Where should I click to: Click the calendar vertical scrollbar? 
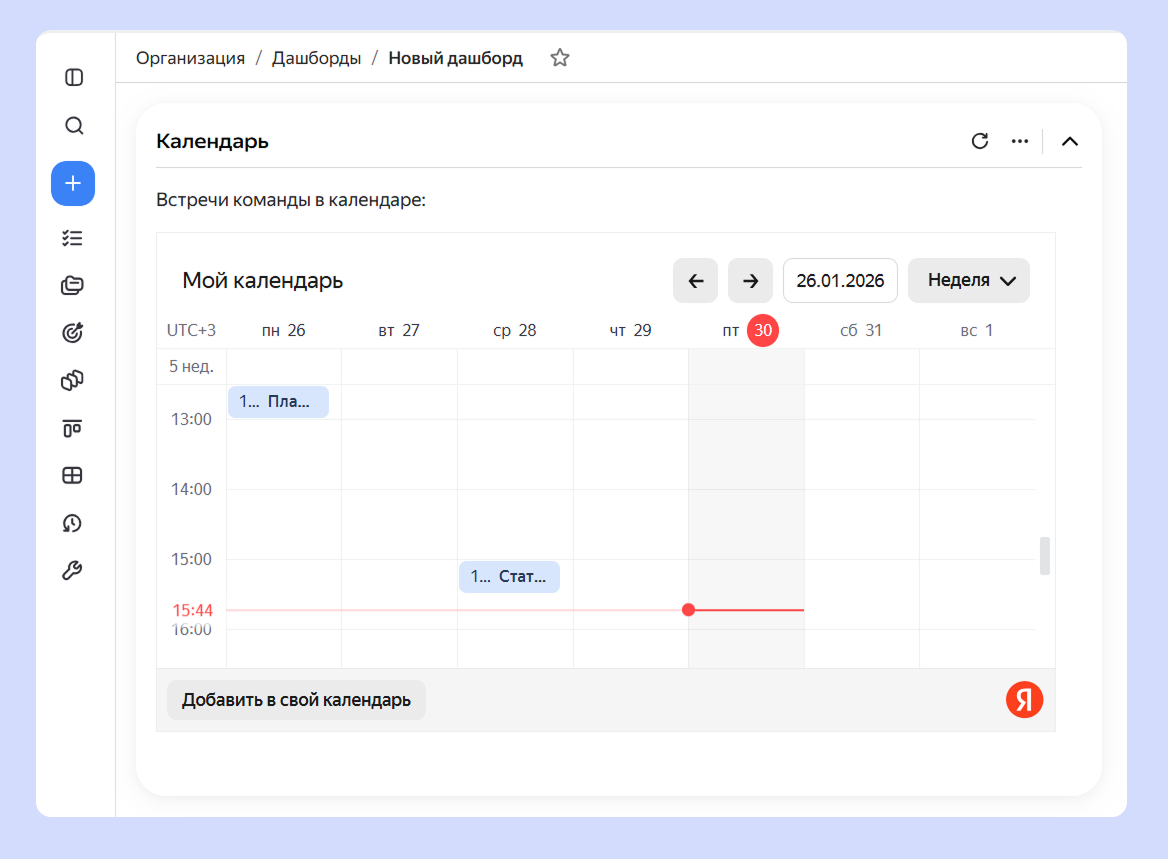(x=1045, y=556)
